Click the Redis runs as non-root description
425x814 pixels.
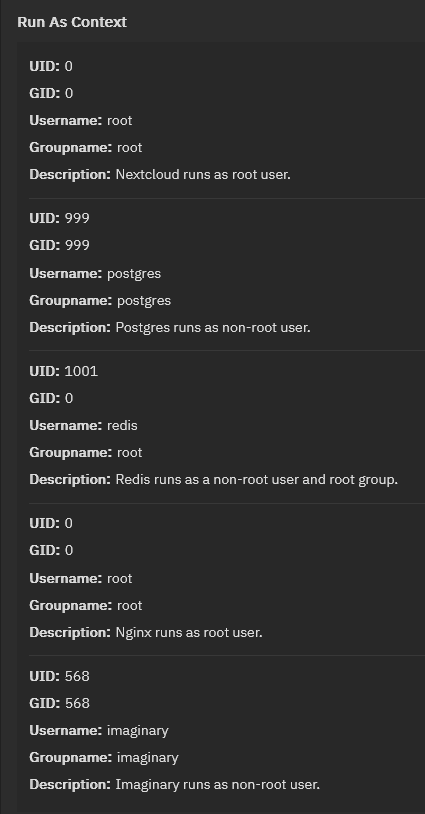(256, 479)
